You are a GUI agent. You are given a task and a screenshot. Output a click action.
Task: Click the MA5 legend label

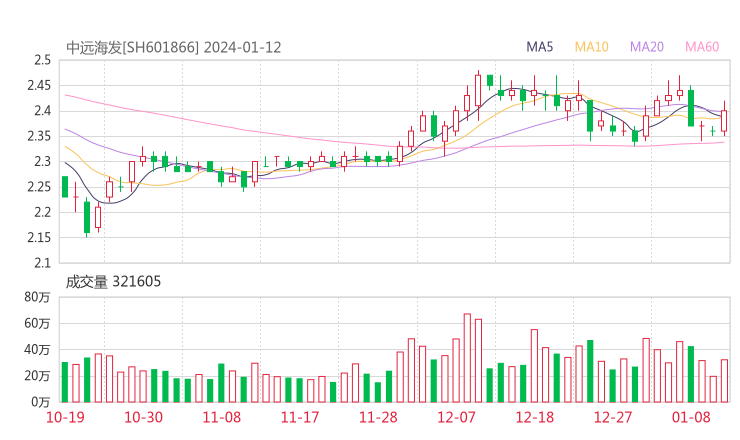(539, 47)
